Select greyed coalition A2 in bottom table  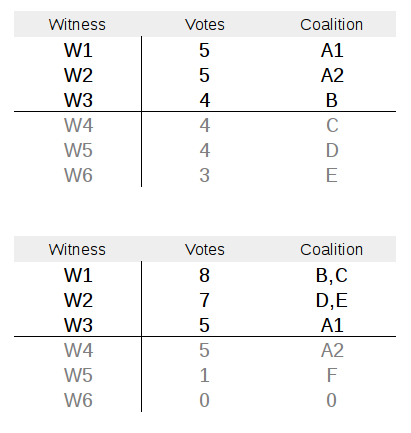[332, 350]
